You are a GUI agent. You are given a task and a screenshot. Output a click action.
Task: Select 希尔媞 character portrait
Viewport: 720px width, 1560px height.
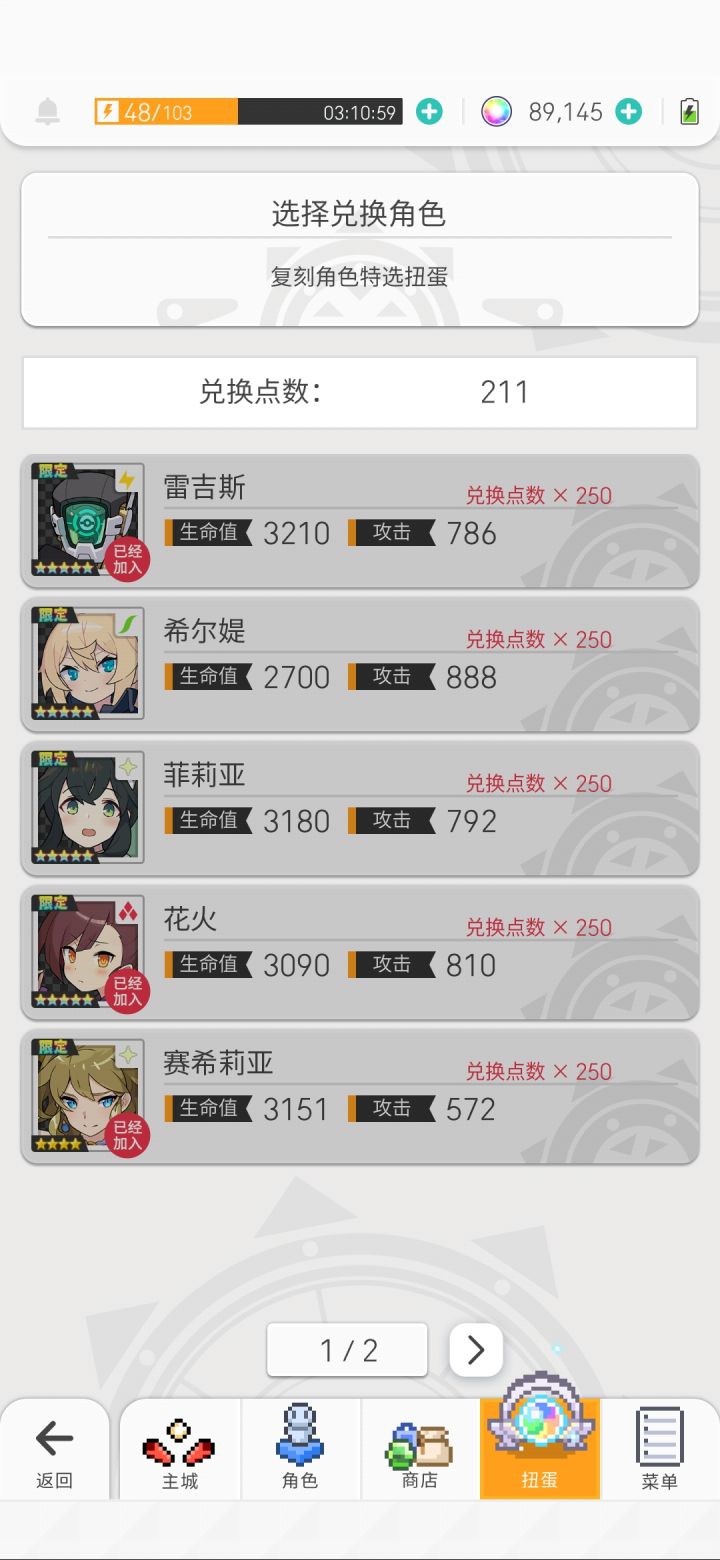(x=88, y=663)
